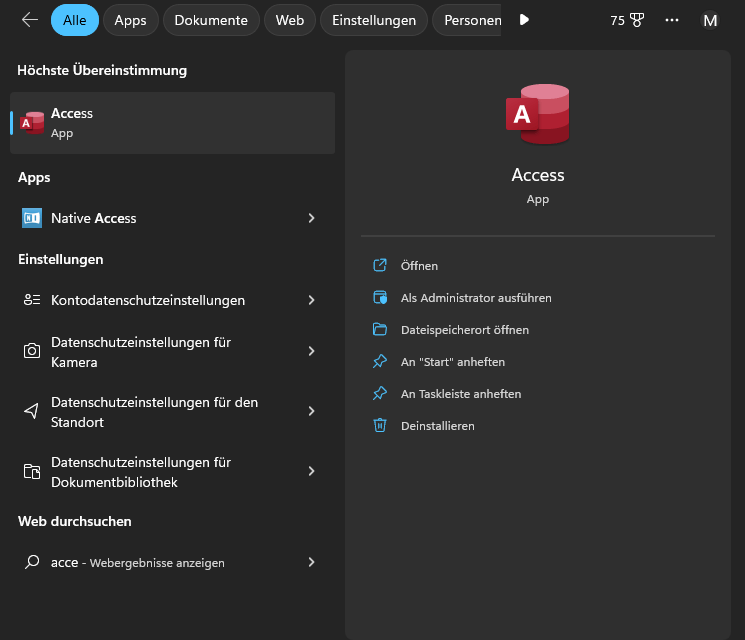Select the Einstellungen filter tab
This screenshot has height=640, width=745.
[x=373, y=20]
